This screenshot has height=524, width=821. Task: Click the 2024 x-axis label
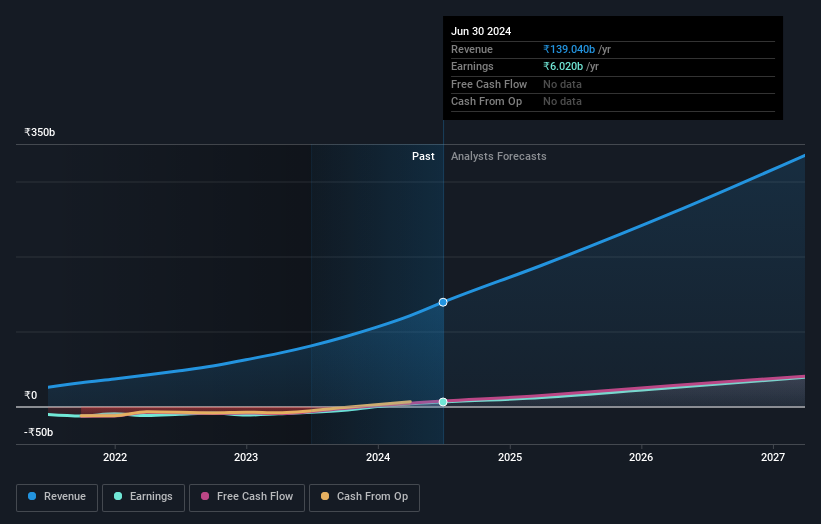pyautogui.click(x=378, y=458)
